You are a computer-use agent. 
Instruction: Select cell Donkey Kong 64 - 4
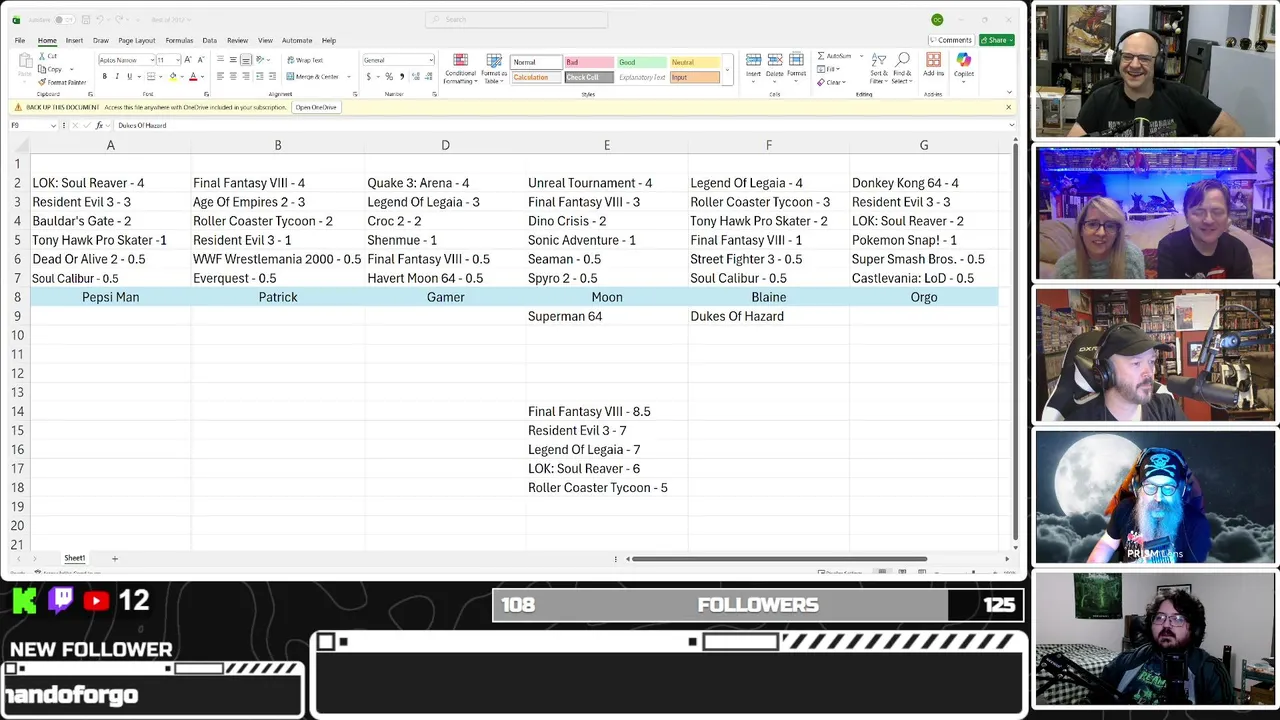pyautogui.click(x=924, y=183)
